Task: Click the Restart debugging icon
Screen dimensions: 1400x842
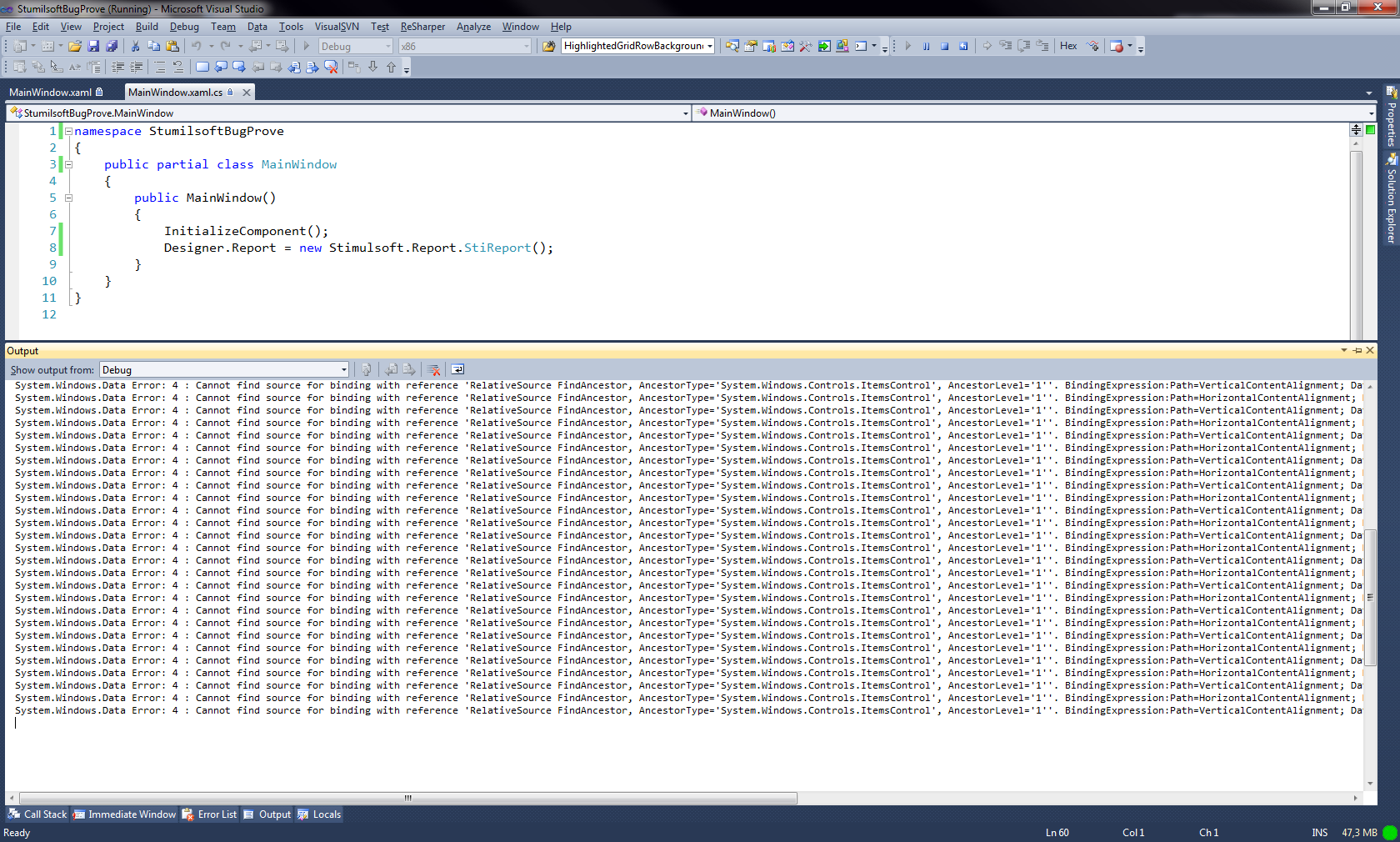Action: click(963, 47)
